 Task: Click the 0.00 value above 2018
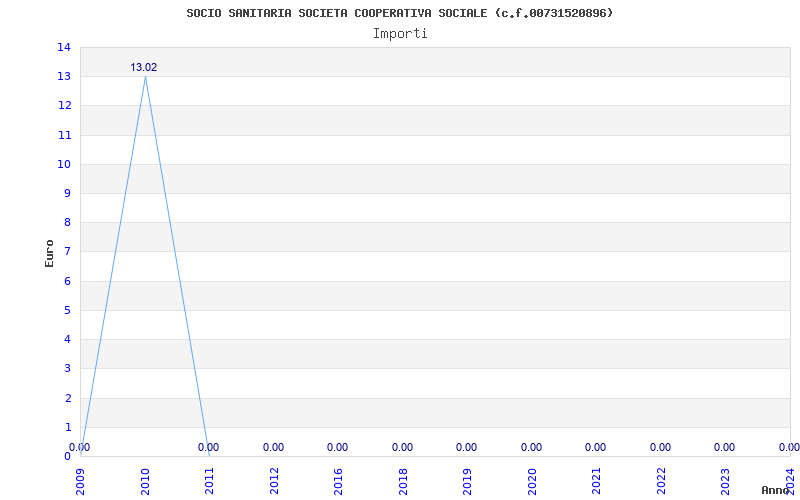coord(403,447)
